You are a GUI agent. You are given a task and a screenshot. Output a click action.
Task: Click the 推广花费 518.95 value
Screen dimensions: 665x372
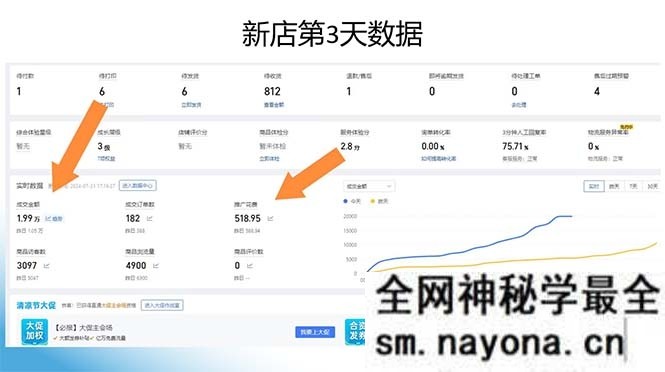pos(247,218)
